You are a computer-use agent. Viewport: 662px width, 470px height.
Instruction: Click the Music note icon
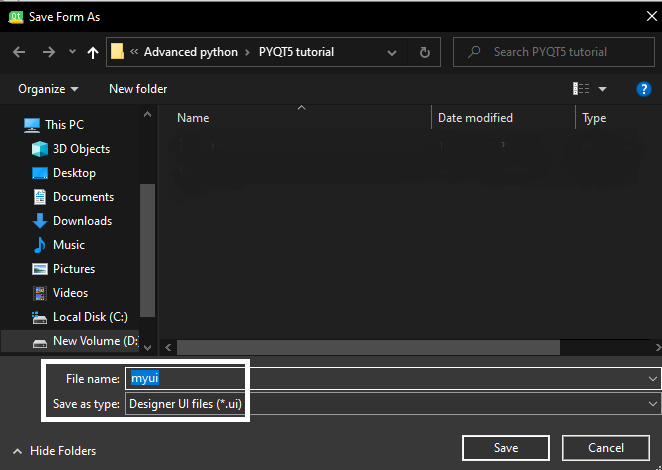[x=40, y=245]
